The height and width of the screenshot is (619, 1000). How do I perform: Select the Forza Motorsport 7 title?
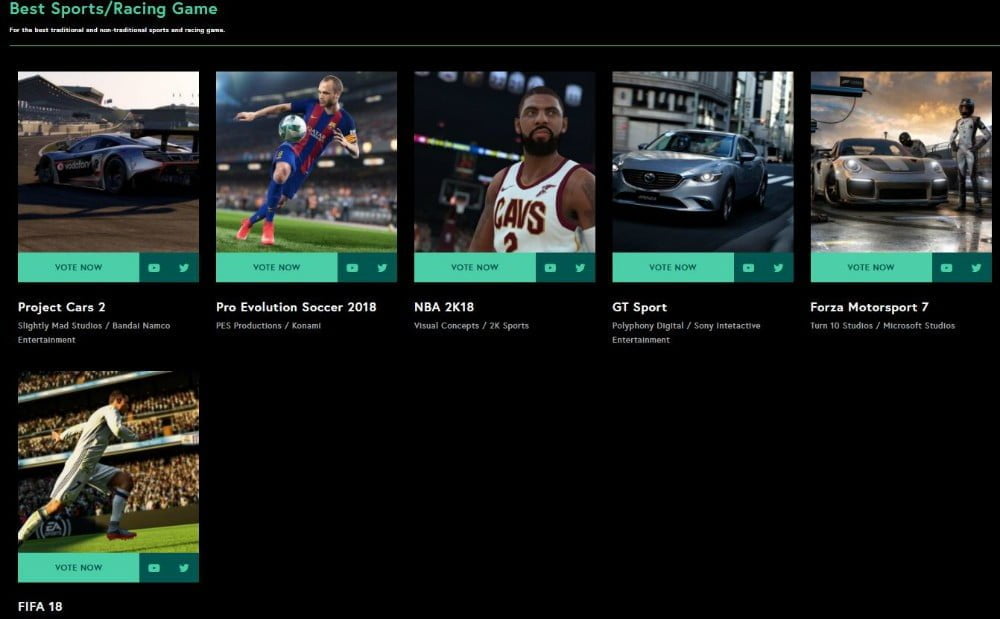(869, 307)
